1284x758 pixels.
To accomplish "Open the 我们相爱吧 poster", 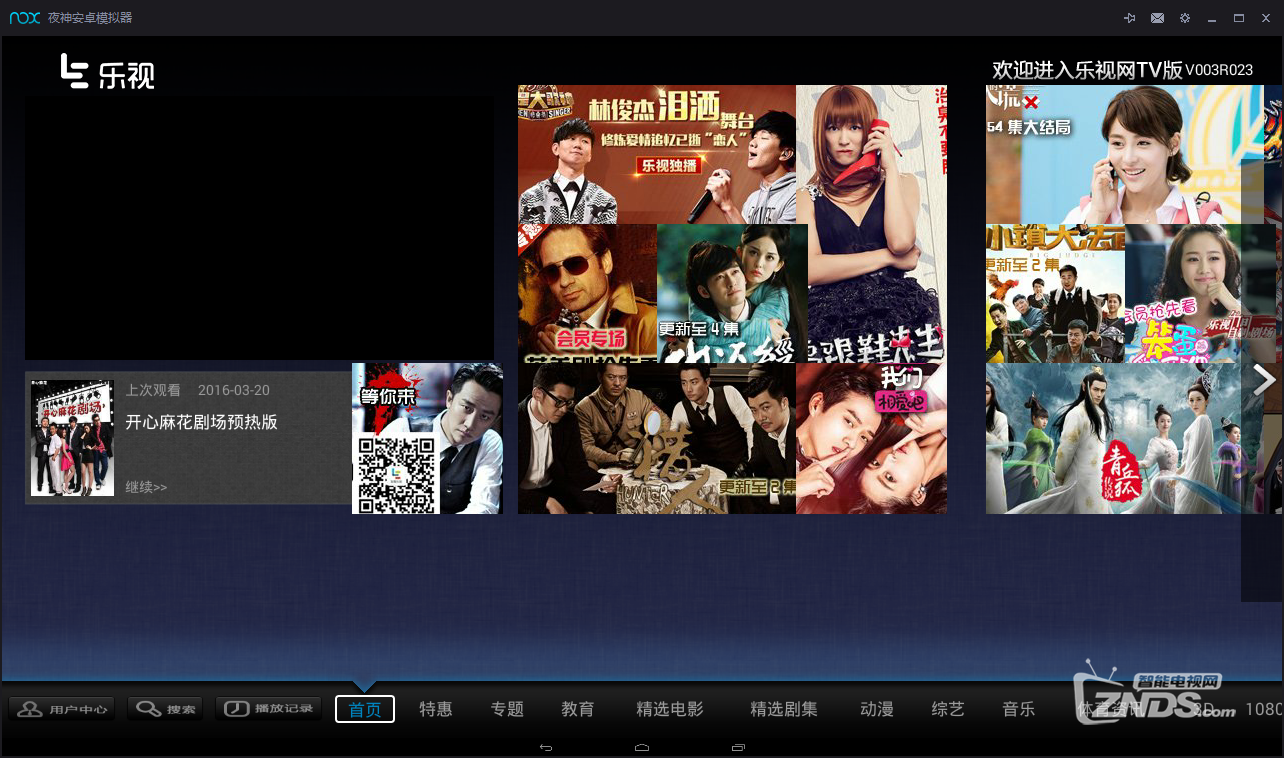I will click(x=872, y=438).
